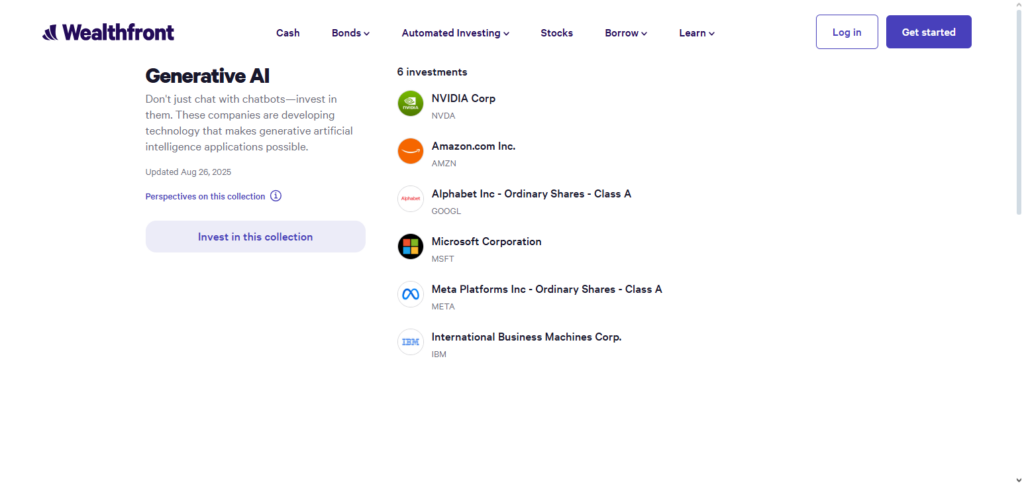Select Amazon.com Inc. investment name
The height and width of the screenshot is (485, 1024).
click(473, 146)
